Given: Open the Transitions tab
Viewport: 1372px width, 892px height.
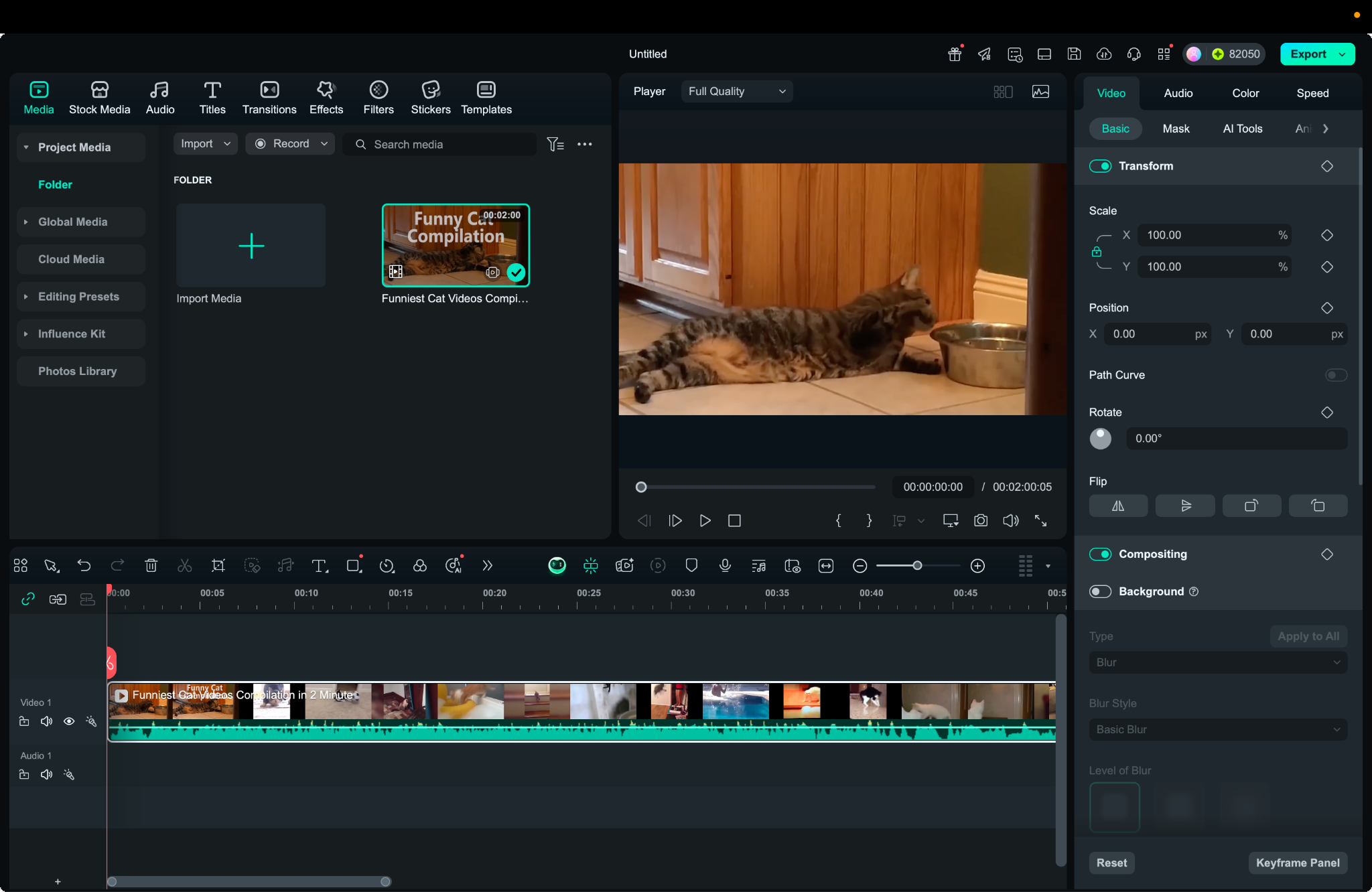Looking at the screenshot, I should [269, 98].
